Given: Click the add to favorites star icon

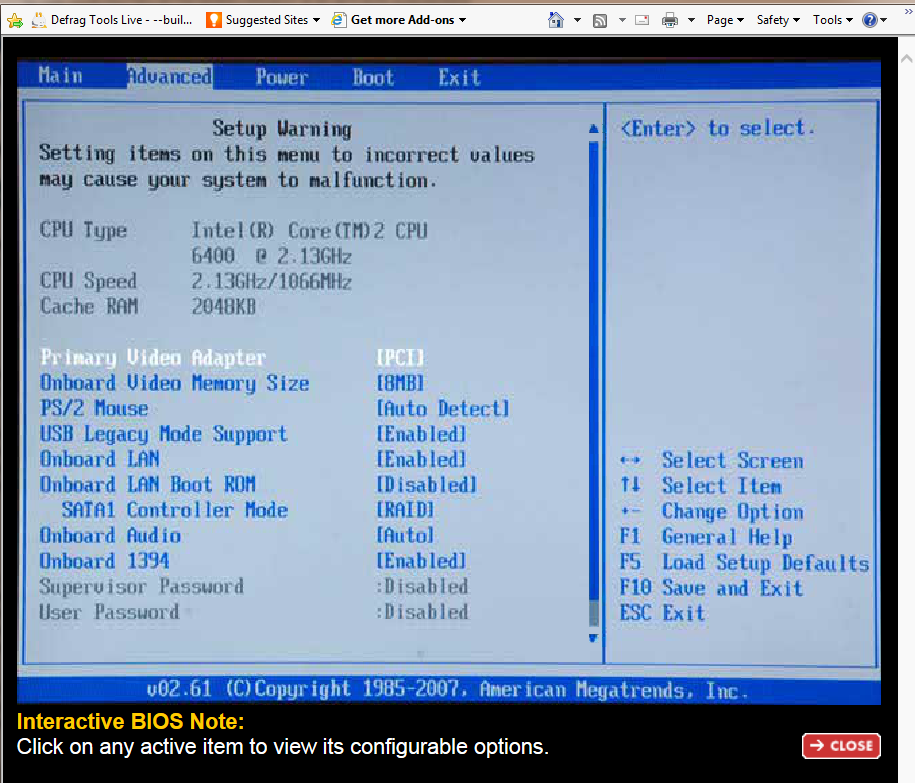Looking at the screenshot, I should [x=15, y=19].
